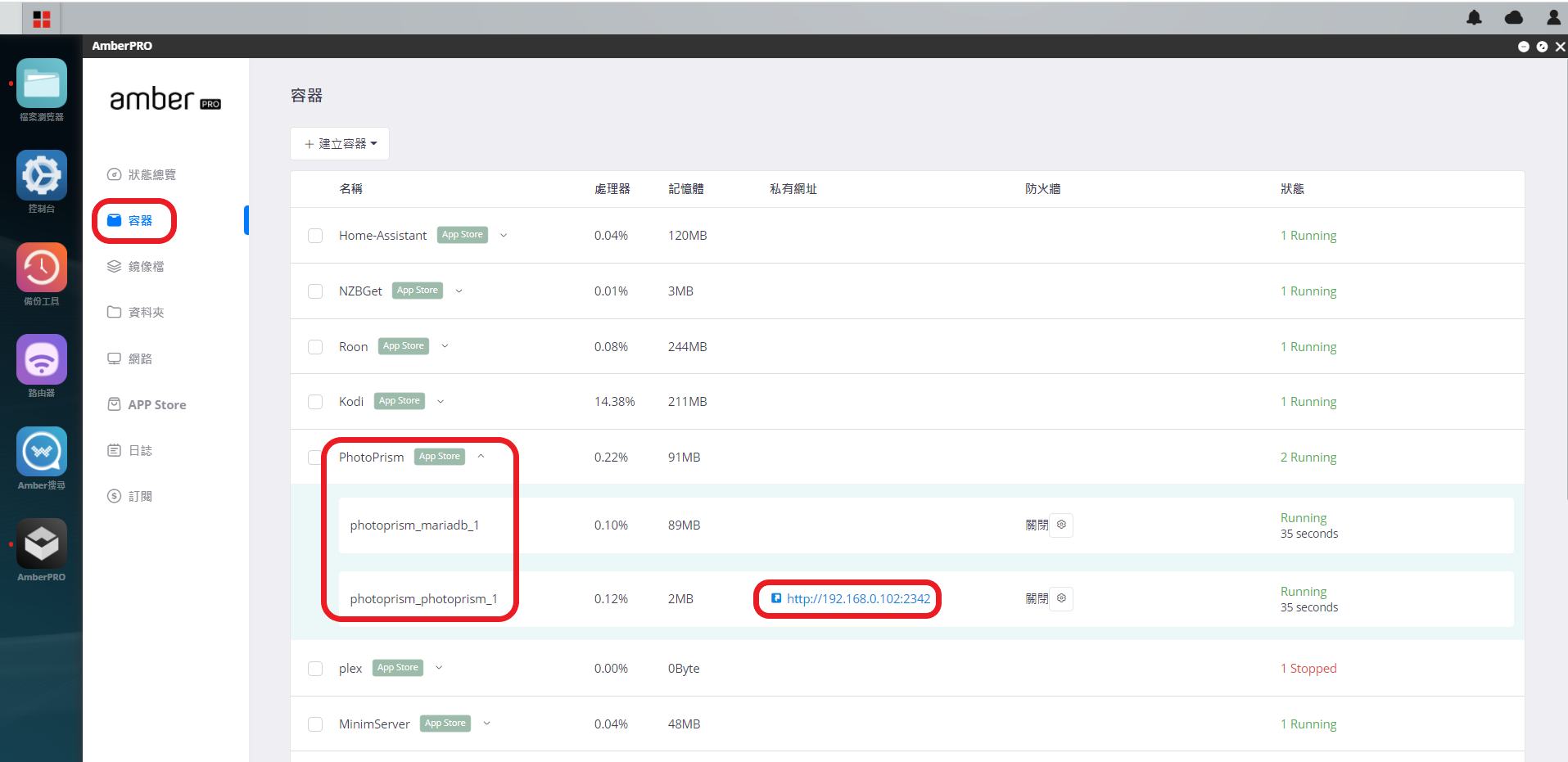Viewport: 1568px width, 762px height.
Task: Click the 狀態 column header
Action: [1292, 189]
